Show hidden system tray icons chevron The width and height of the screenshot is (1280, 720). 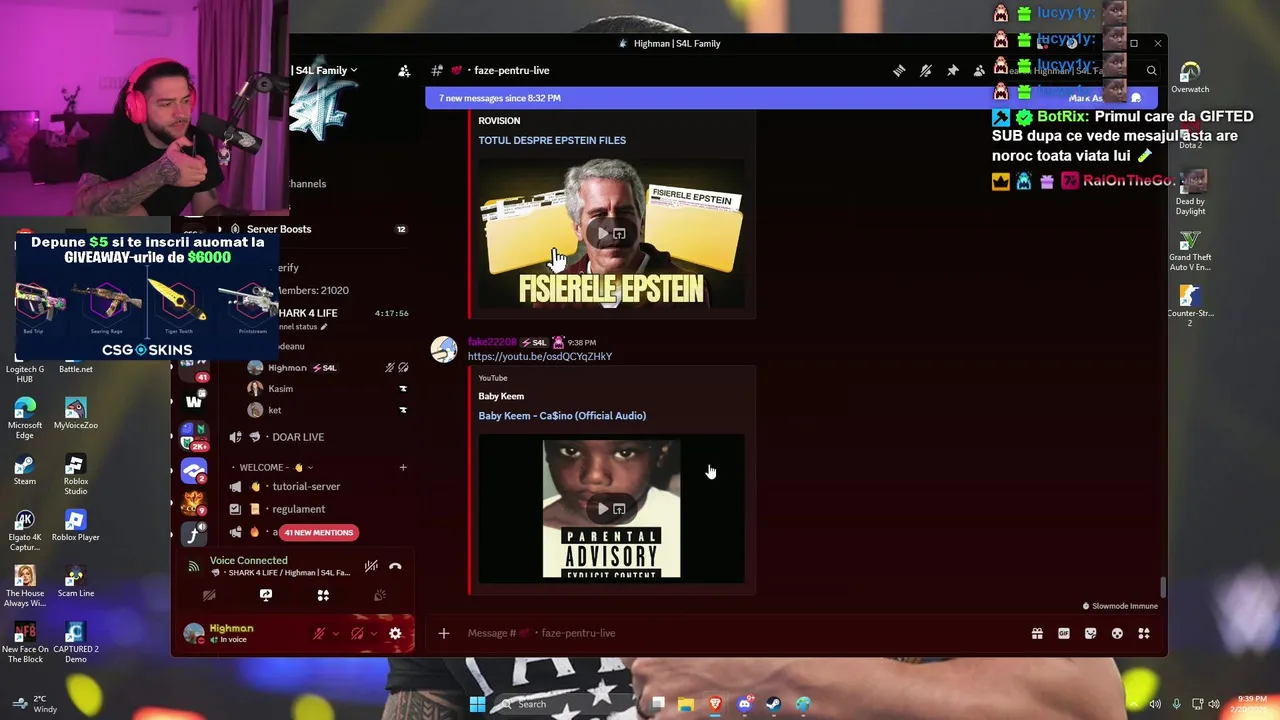coord(1133,704)
